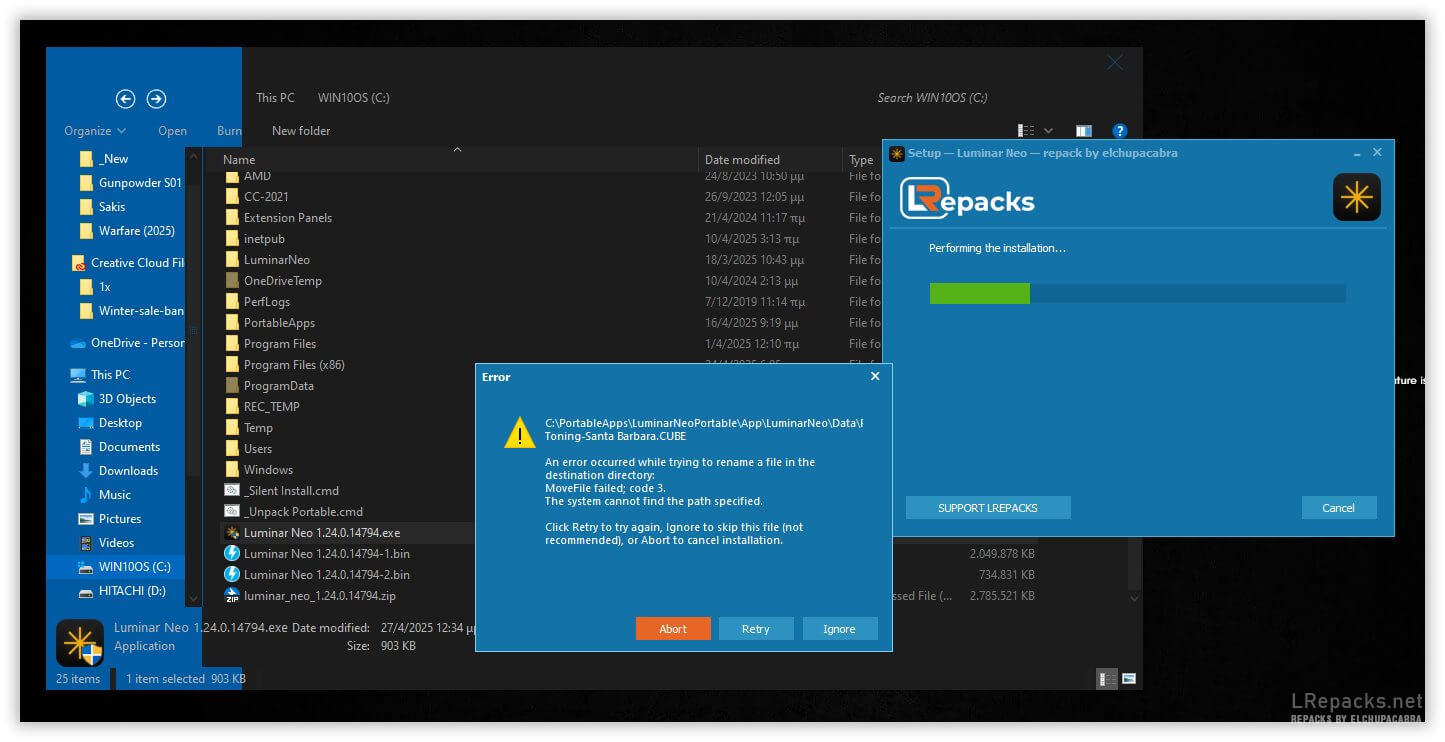Click the navigation pane scroll down arrow
The width and height of the screenshot is (1445, 742).
193,599
